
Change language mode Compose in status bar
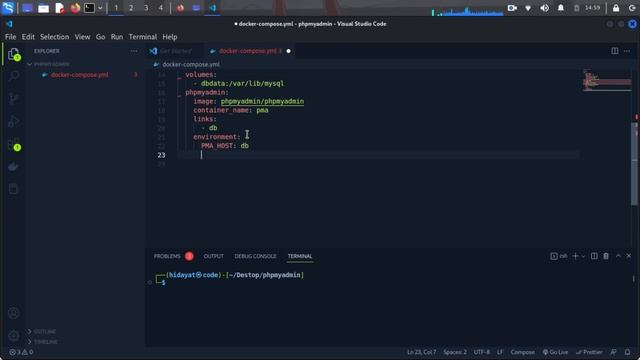(522, 352)
